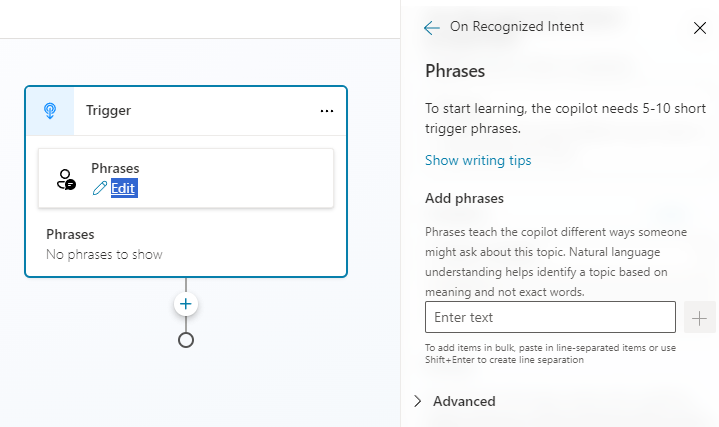This screenshot has height=427, width=719.
Task: Go back using the panel's left arrow
Action: (432, 28)
